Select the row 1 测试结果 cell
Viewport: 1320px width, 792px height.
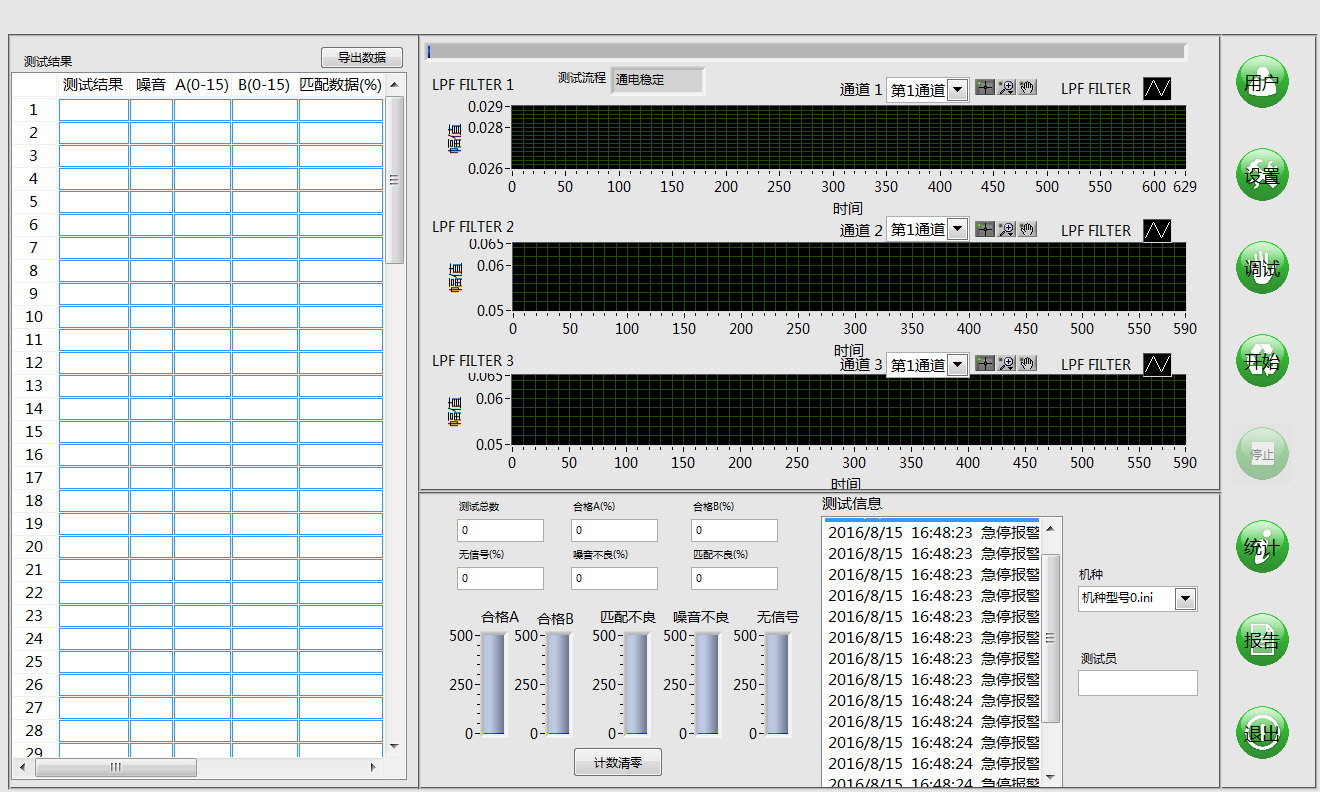pos(94,110)
